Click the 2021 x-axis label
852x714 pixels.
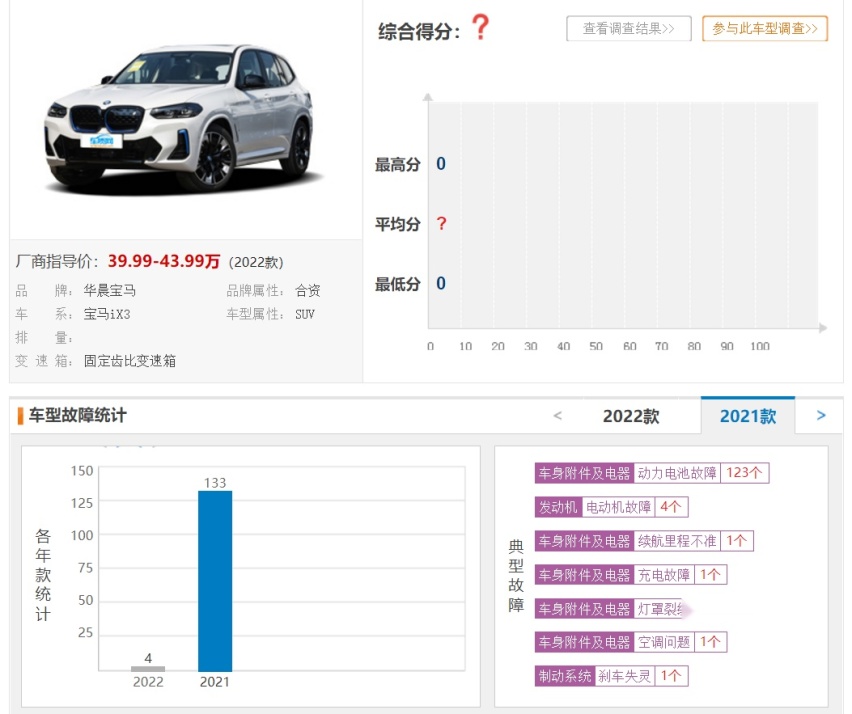pos(215,682)
